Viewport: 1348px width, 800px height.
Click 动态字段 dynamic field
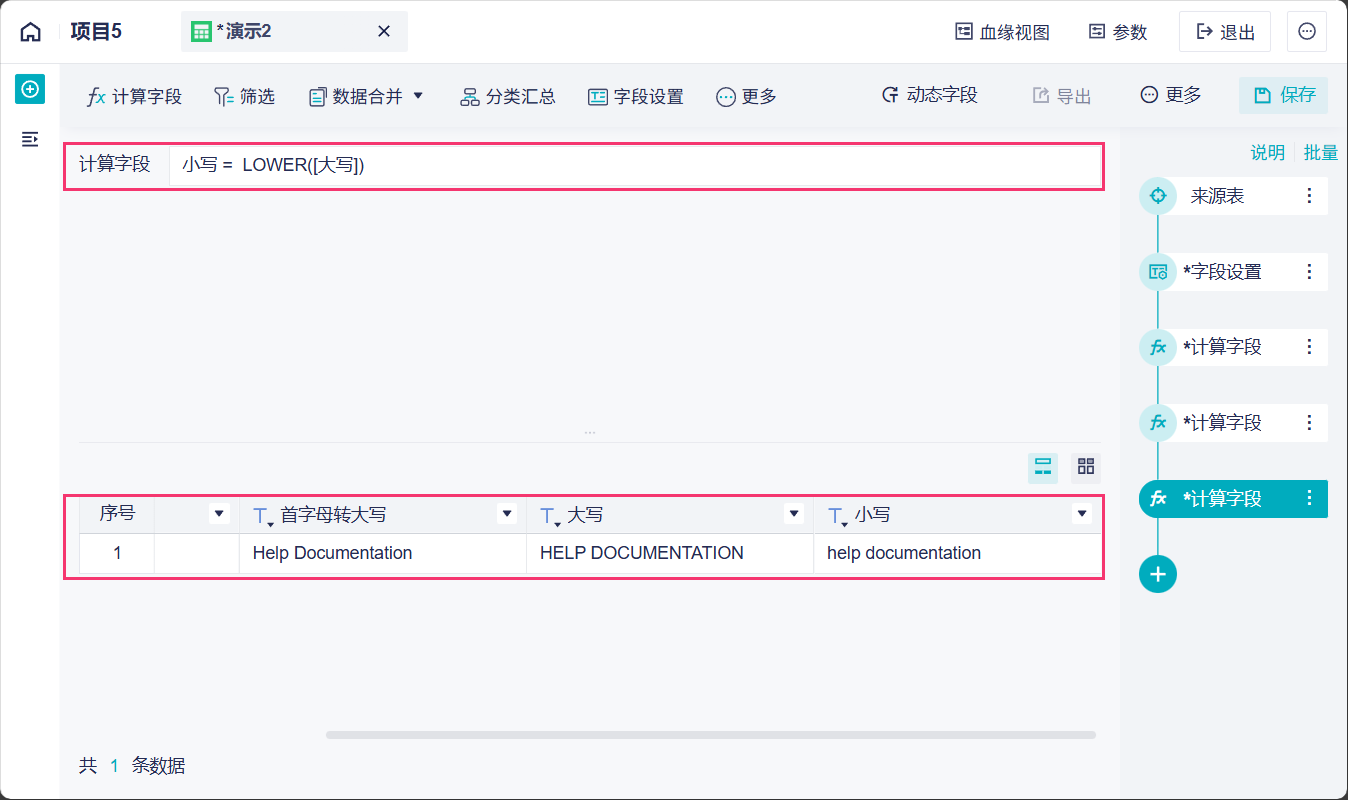coord(929,95)
